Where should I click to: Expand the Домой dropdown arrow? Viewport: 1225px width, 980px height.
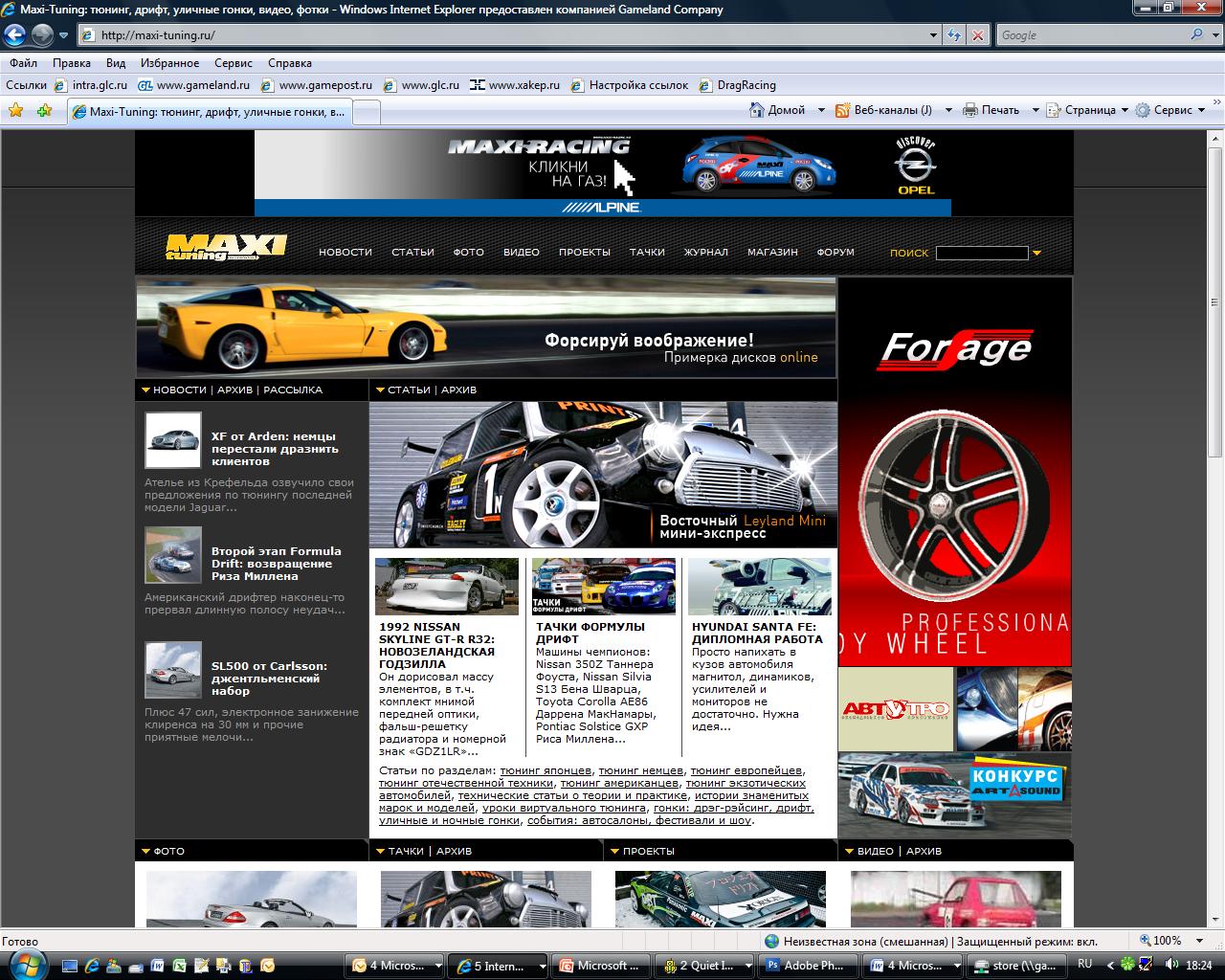pos(821,110)
